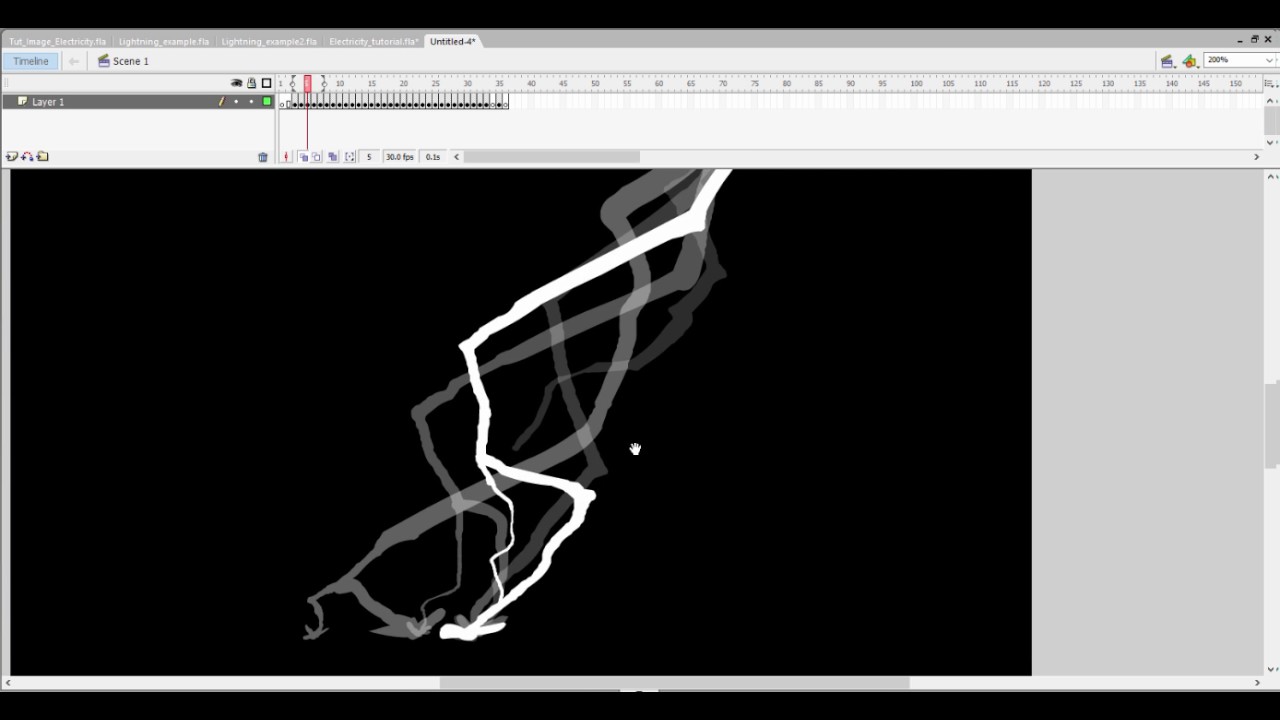Click the timeline scroll left arrow
This screenshot has width=1280, height=720.
point(457,157)
